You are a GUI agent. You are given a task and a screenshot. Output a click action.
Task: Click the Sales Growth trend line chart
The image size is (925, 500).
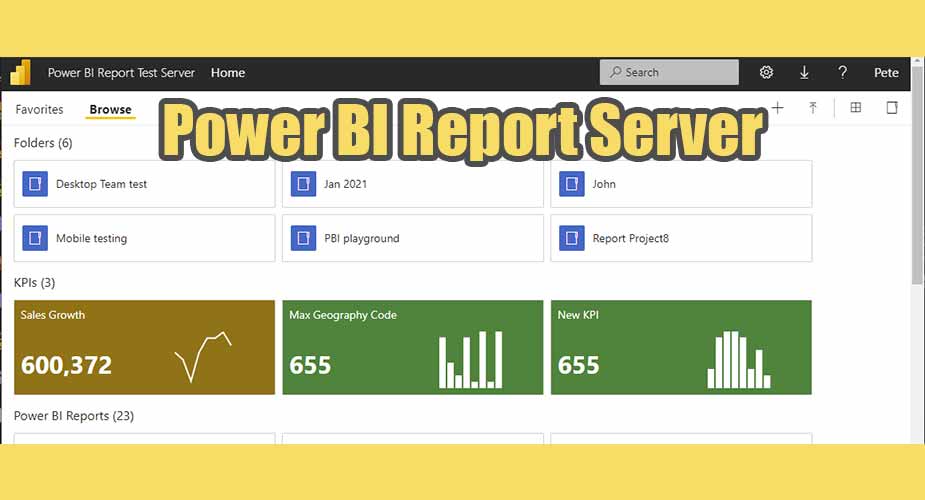203,357
